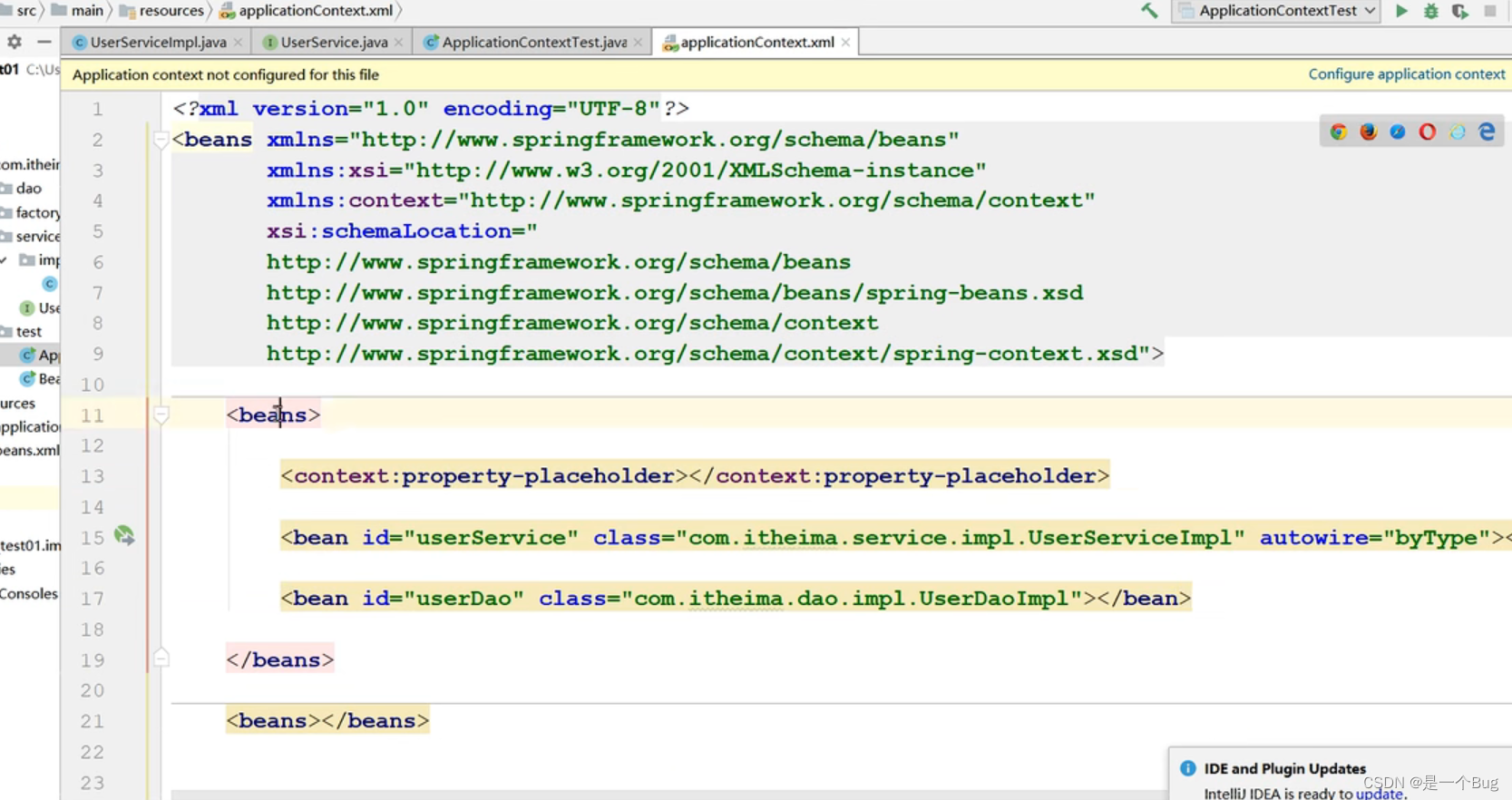This screenshot has height=800, width=1512.
Task: Open the file in Internet Explorer
Action: coord(1458,132)
